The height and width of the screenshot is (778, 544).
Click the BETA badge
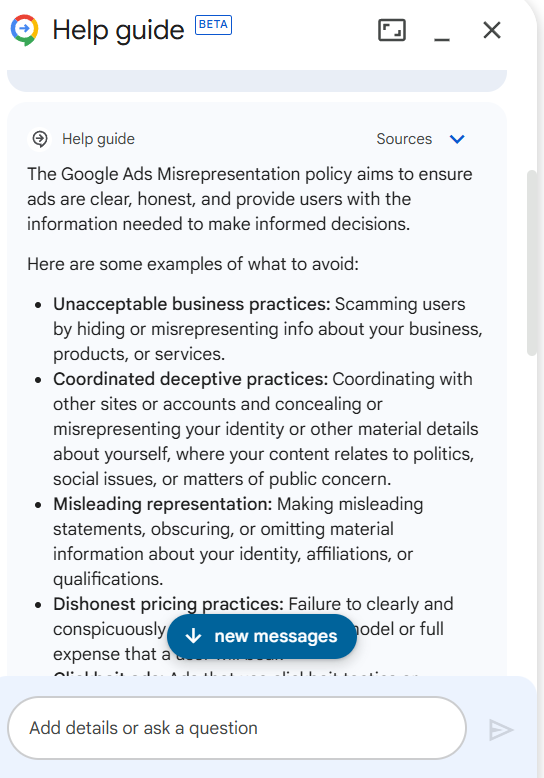click(213, 25)
